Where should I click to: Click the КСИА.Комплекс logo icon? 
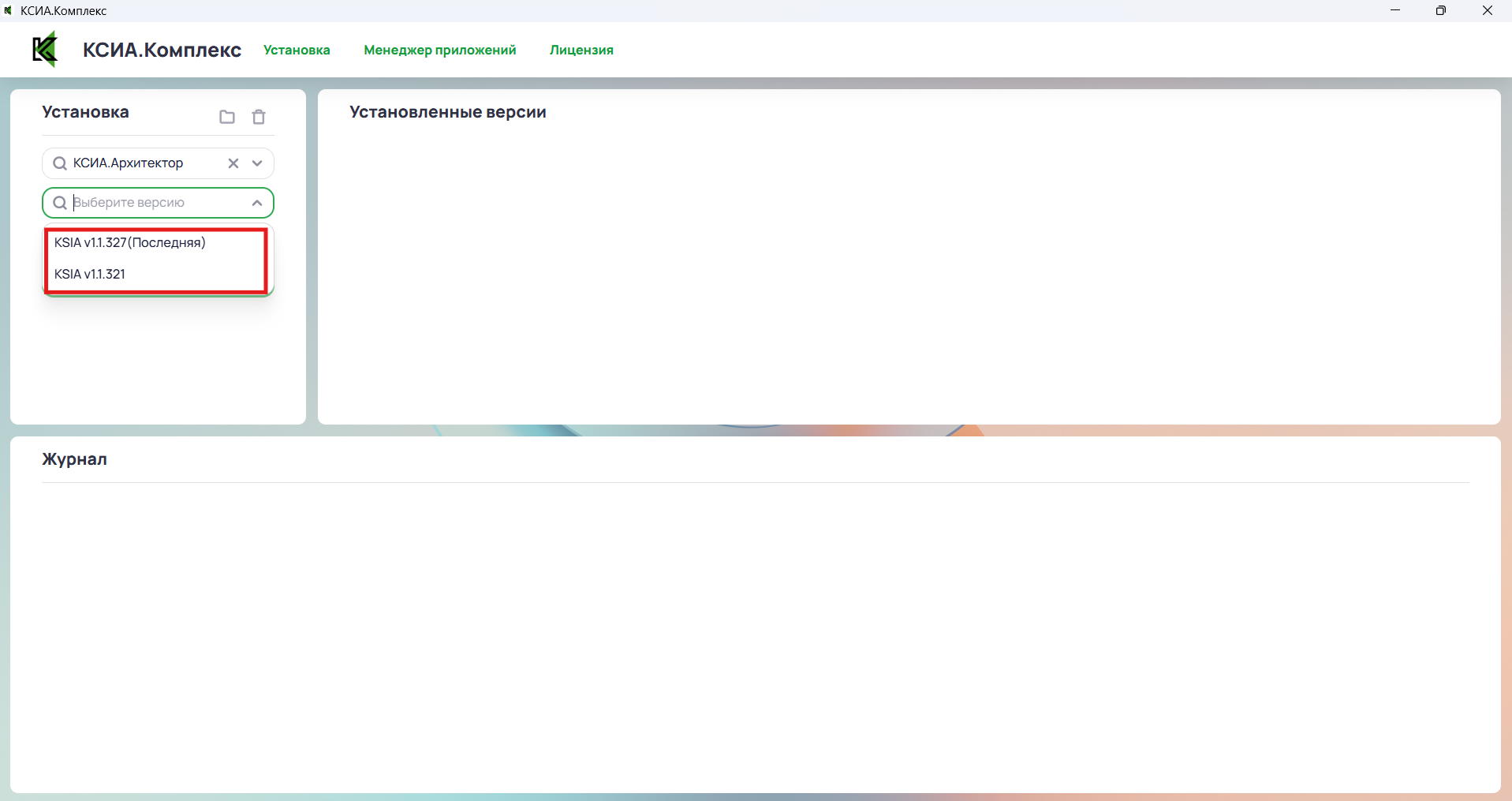click(45, 50)
